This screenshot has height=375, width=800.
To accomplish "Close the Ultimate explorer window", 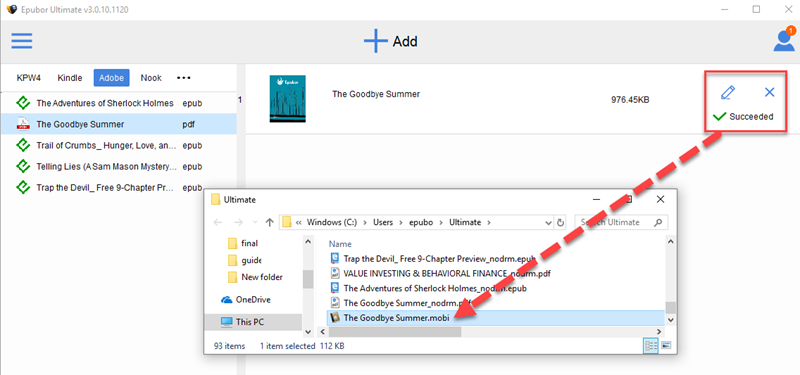I will 660,199.
